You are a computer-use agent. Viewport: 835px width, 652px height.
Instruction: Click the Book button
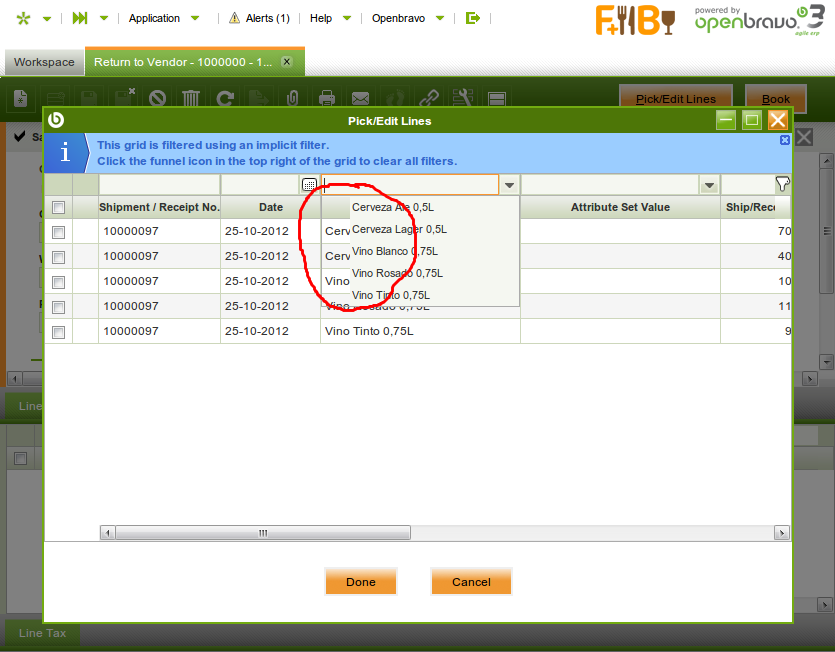(x=776, y=99)
